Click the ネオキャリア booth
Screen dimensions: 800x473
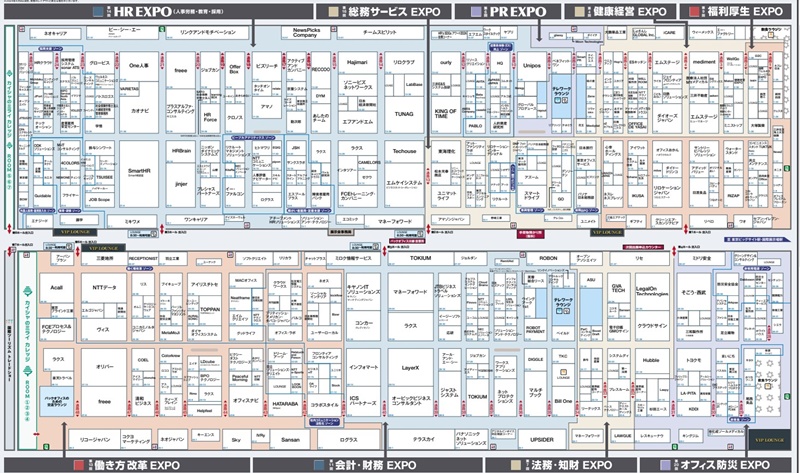pyautogui.click(x=56, y=34)
